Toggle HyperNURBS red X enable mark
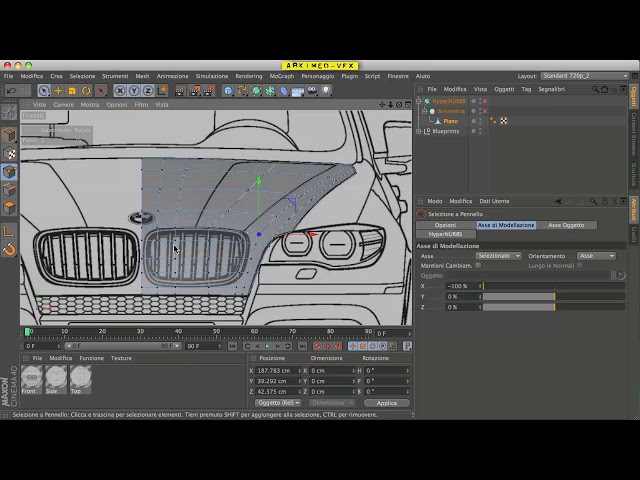 point(485,101)
